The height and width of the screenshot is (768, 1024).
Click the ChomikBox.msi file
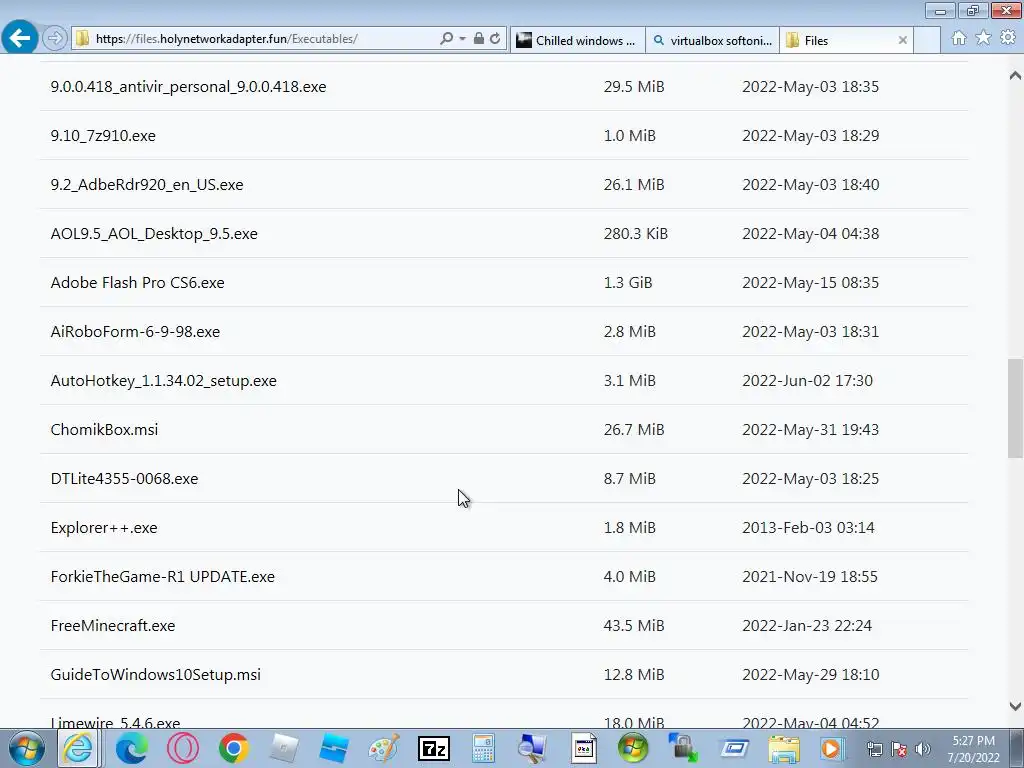[104, 430]
